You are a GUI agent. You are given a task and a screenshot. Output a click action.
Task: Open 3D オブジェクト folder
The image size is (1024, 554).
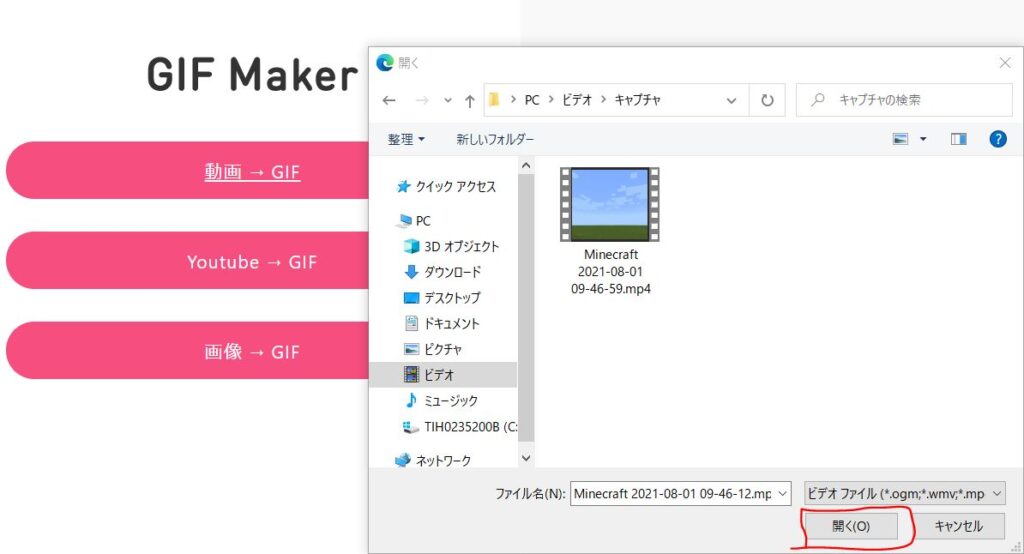[461, 246]
